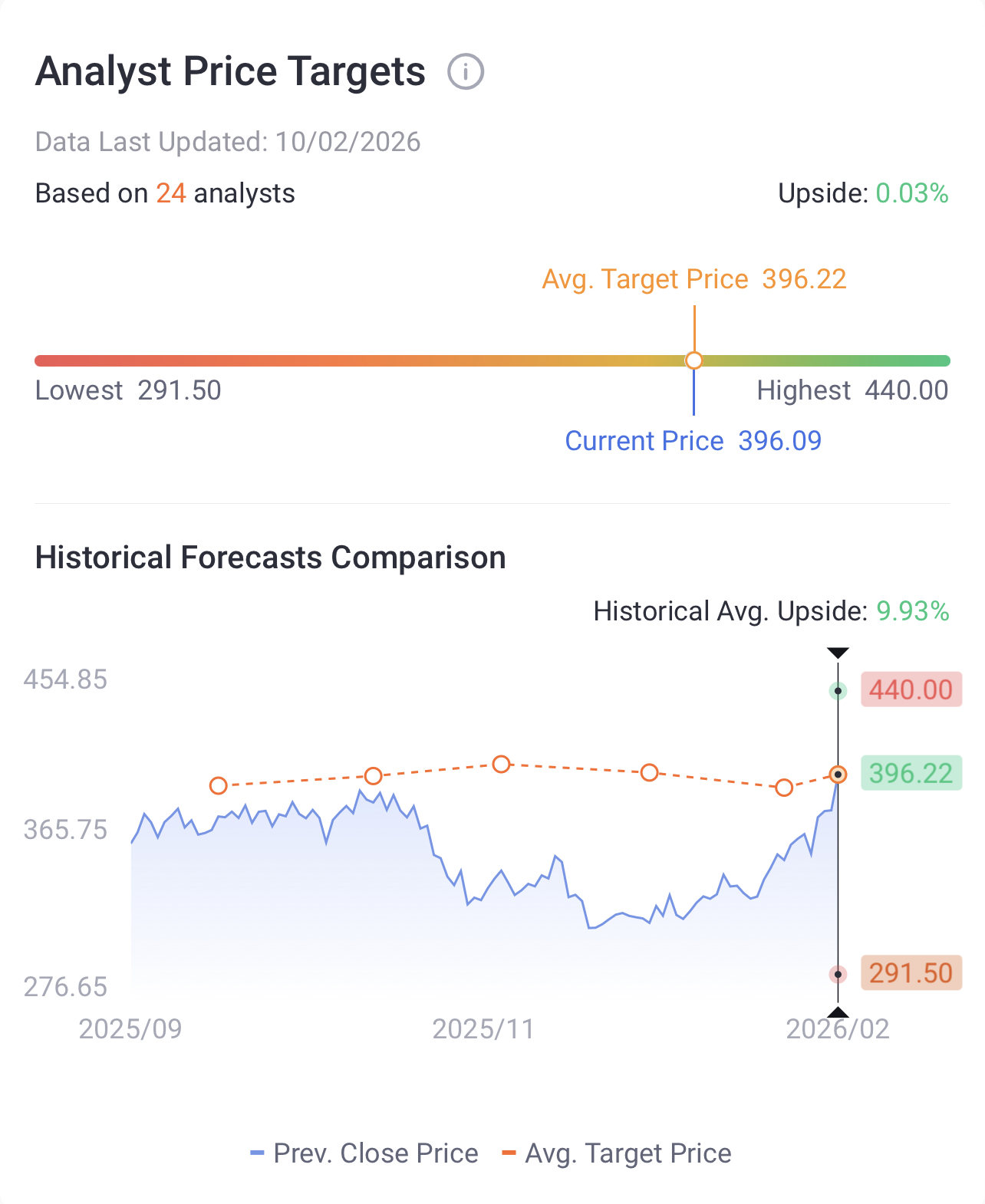Click the green 396.22 average target tag
Viewport: 985px width, 1204px height.
coord(911,773)
